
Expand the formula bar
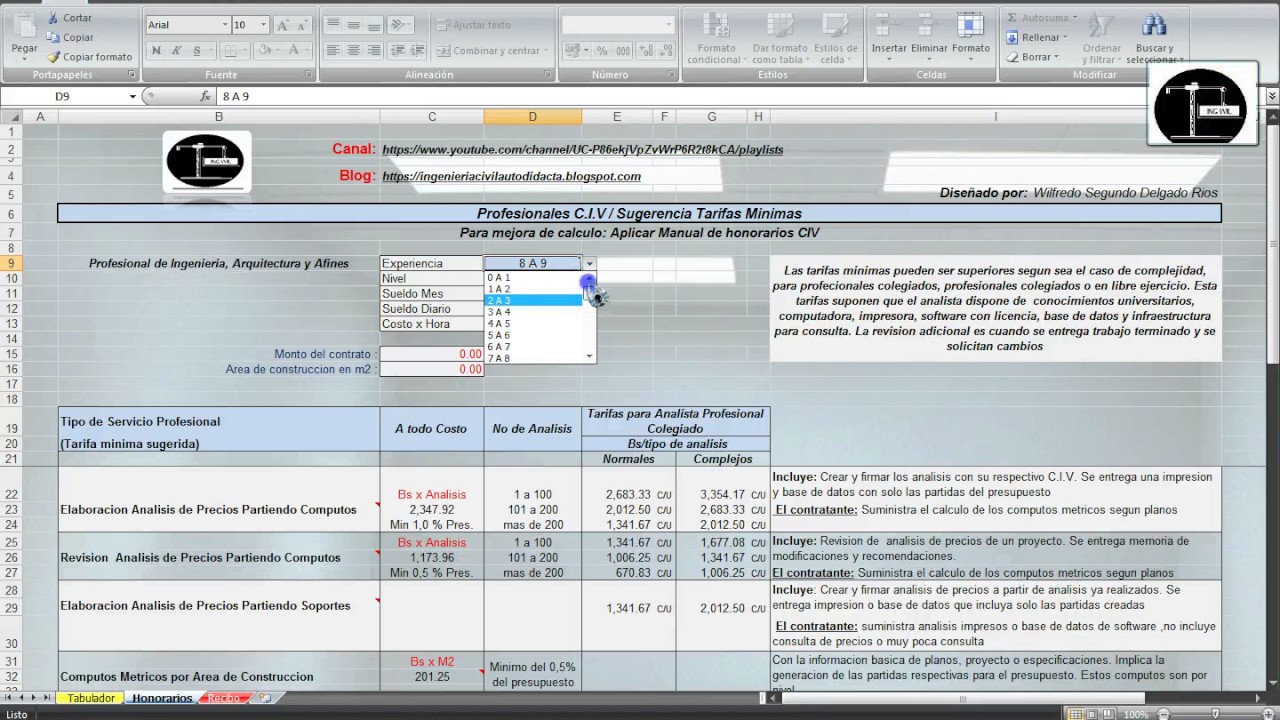[1272, 96]
